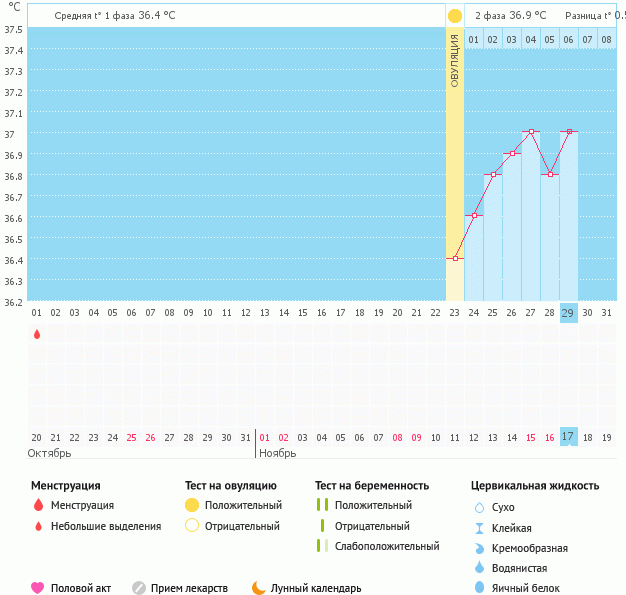Viewport: 626px width, 595px height.
Task: Click the Отрицательный ovulation test empty circle
Action: [x=192, y=526]
